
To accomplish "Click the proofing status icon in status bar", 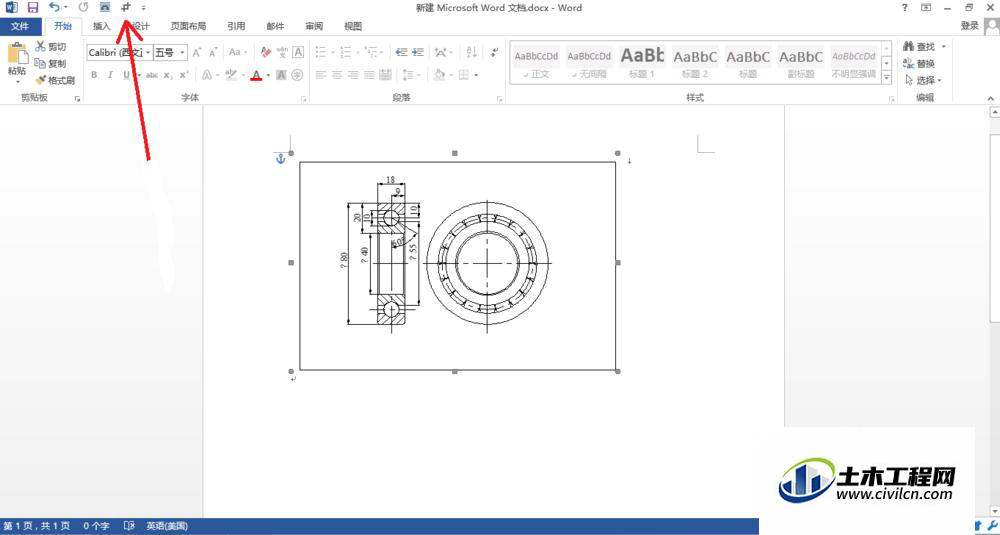I will (129, 526).
